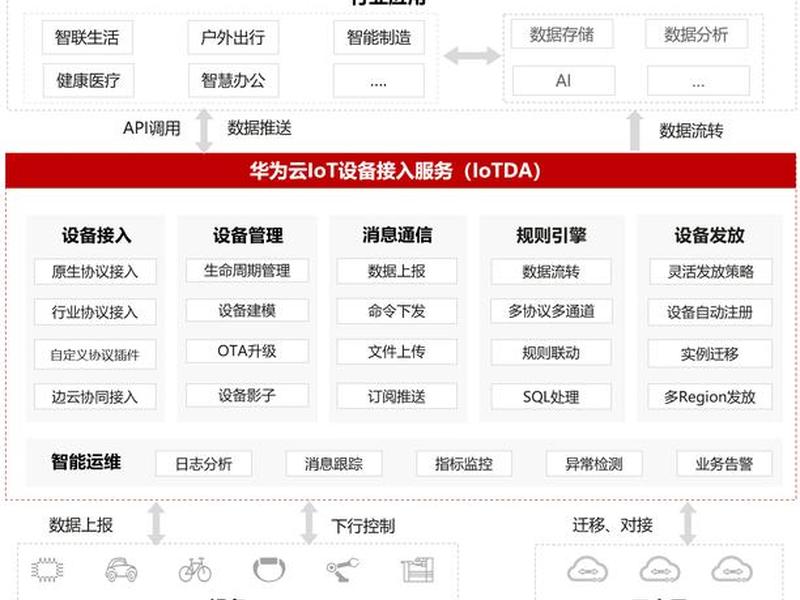
Task: Click the 异常检测 box
Action: [594, 464]
